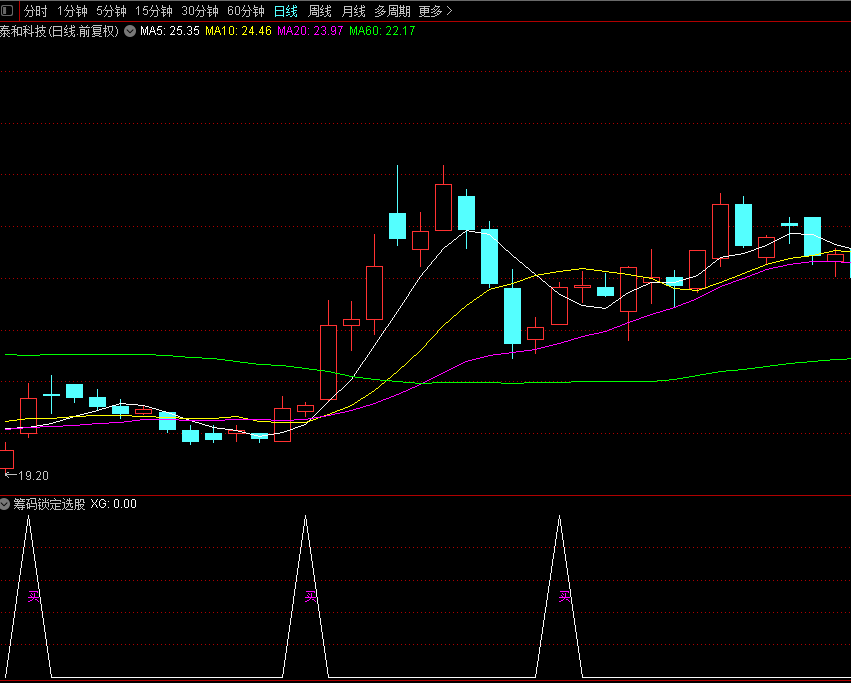Open the 多周期 multi-period view
The image size is (851, 683).
pyautogui.click(x=392, y=11)
